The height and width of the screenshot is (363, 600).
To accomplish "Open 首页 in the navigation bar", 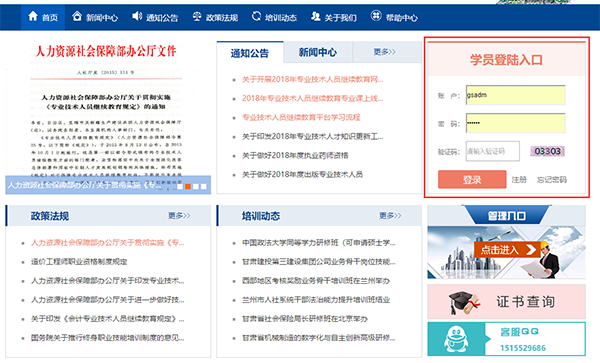I will point(43,17).
